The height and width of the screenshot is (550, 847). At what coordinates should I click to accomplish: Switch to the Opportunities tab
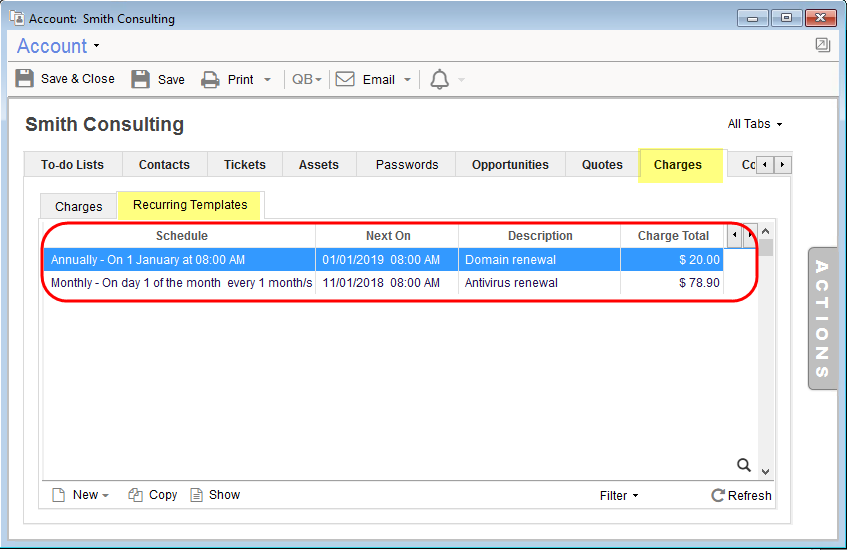(510, 165)
